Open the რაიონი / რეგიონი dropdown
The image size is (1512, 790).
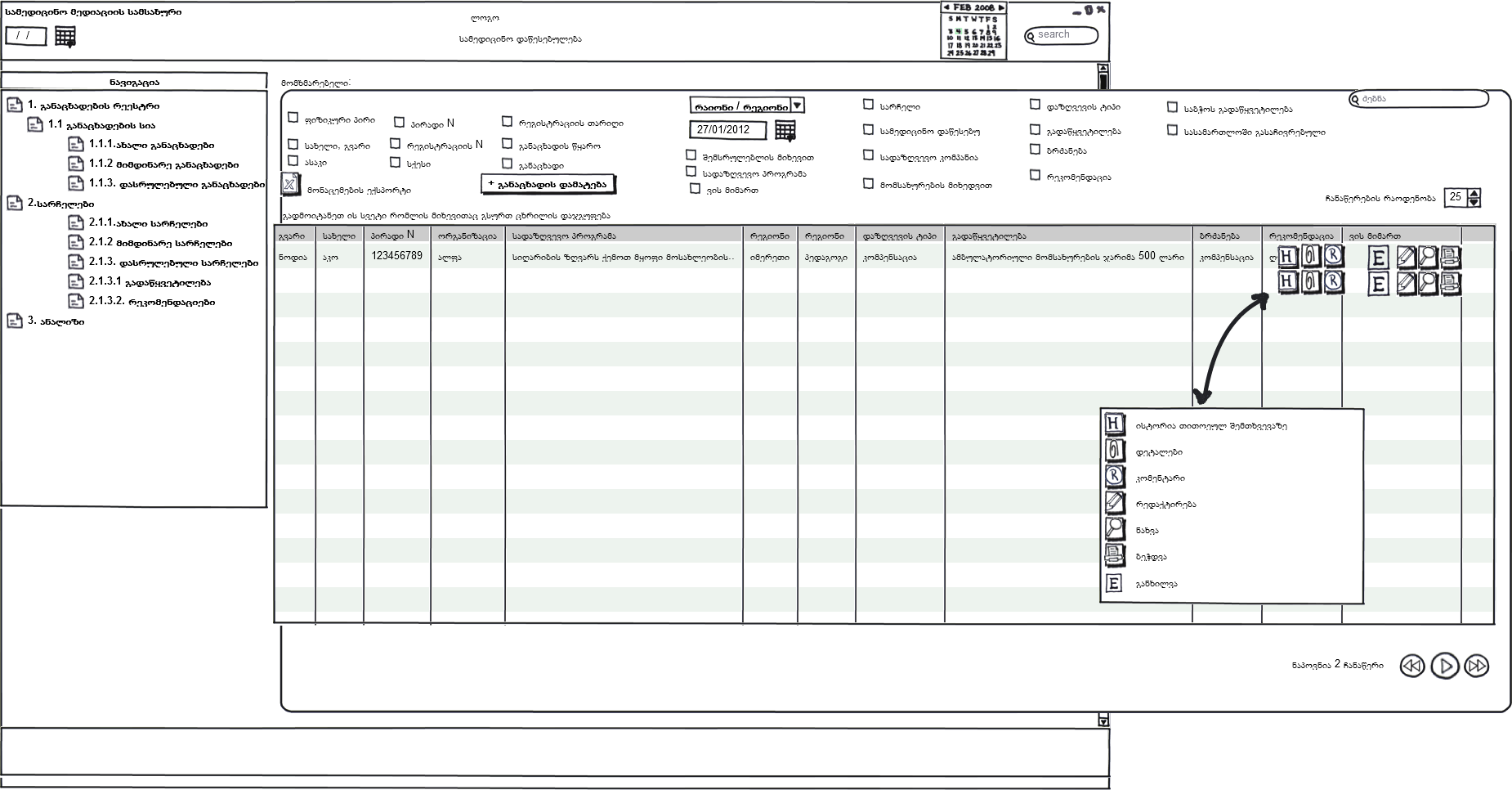pyautogui.click(x=798, y=105)
